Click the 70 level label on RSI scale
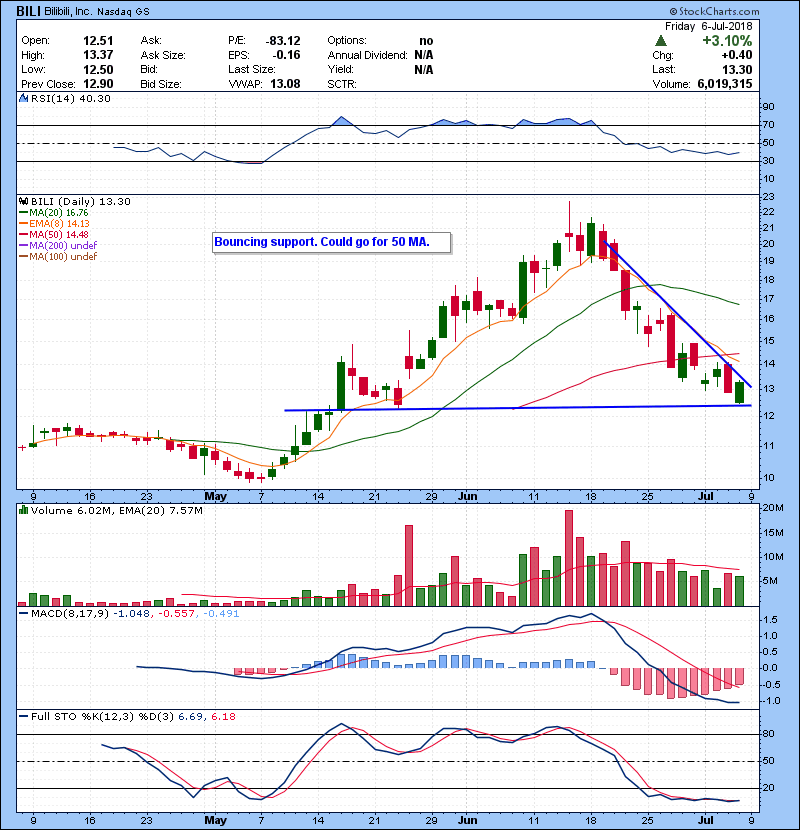Viewport: 800px width, 830px height. pyautogui.click(x=768, y=125)
